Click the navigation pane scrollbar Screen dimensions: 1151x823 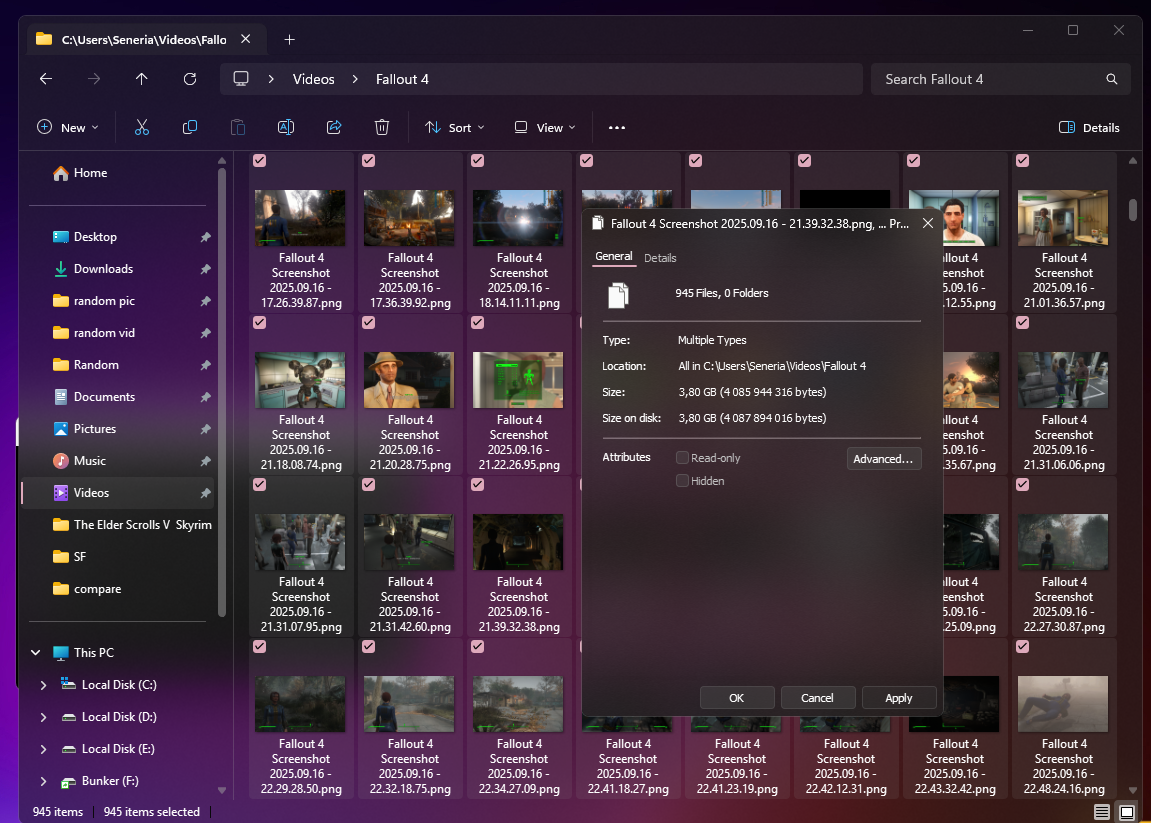pos(222,393)
